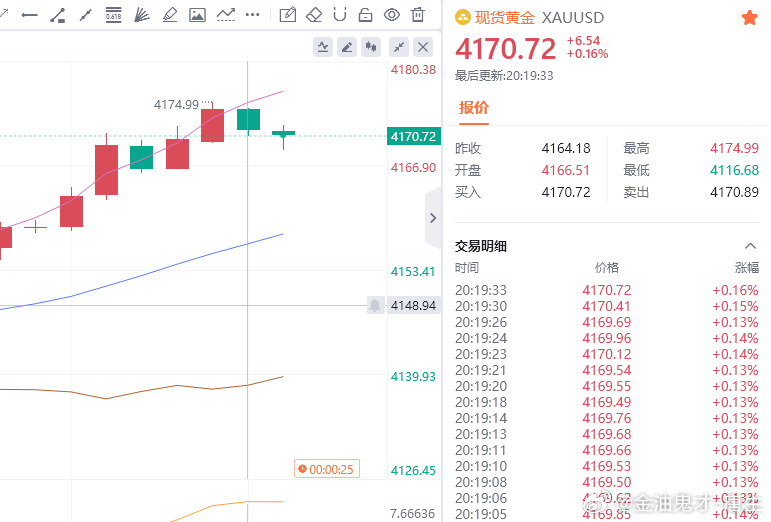Image resolution: width=771 pixels, height=522 pixels.
Task: Click the 开盘 value 4166.51
Action: 565,171
